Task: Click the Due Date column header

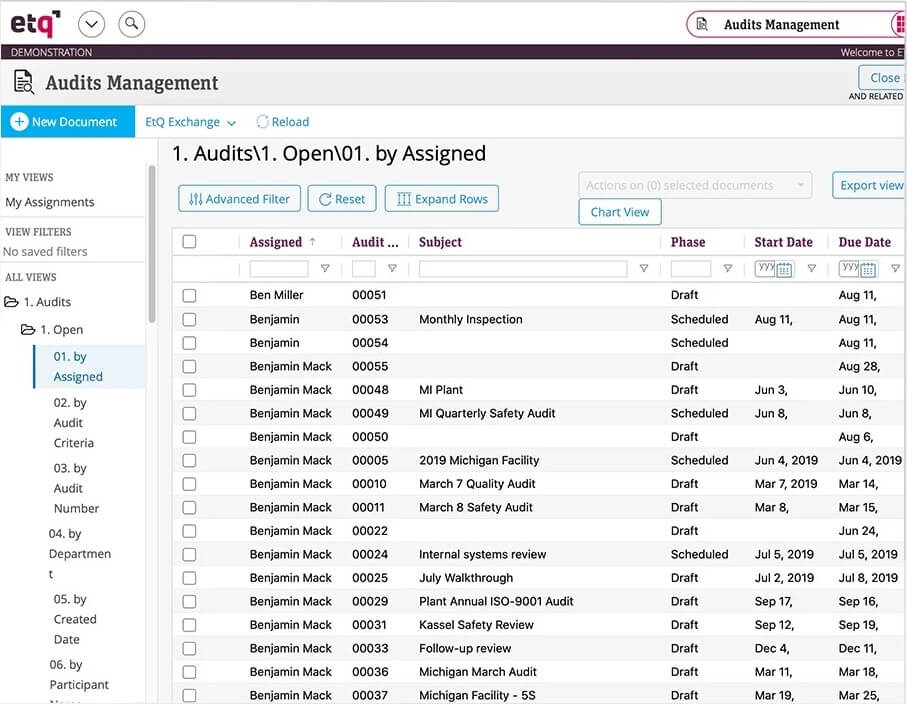Action: (864, 242)
